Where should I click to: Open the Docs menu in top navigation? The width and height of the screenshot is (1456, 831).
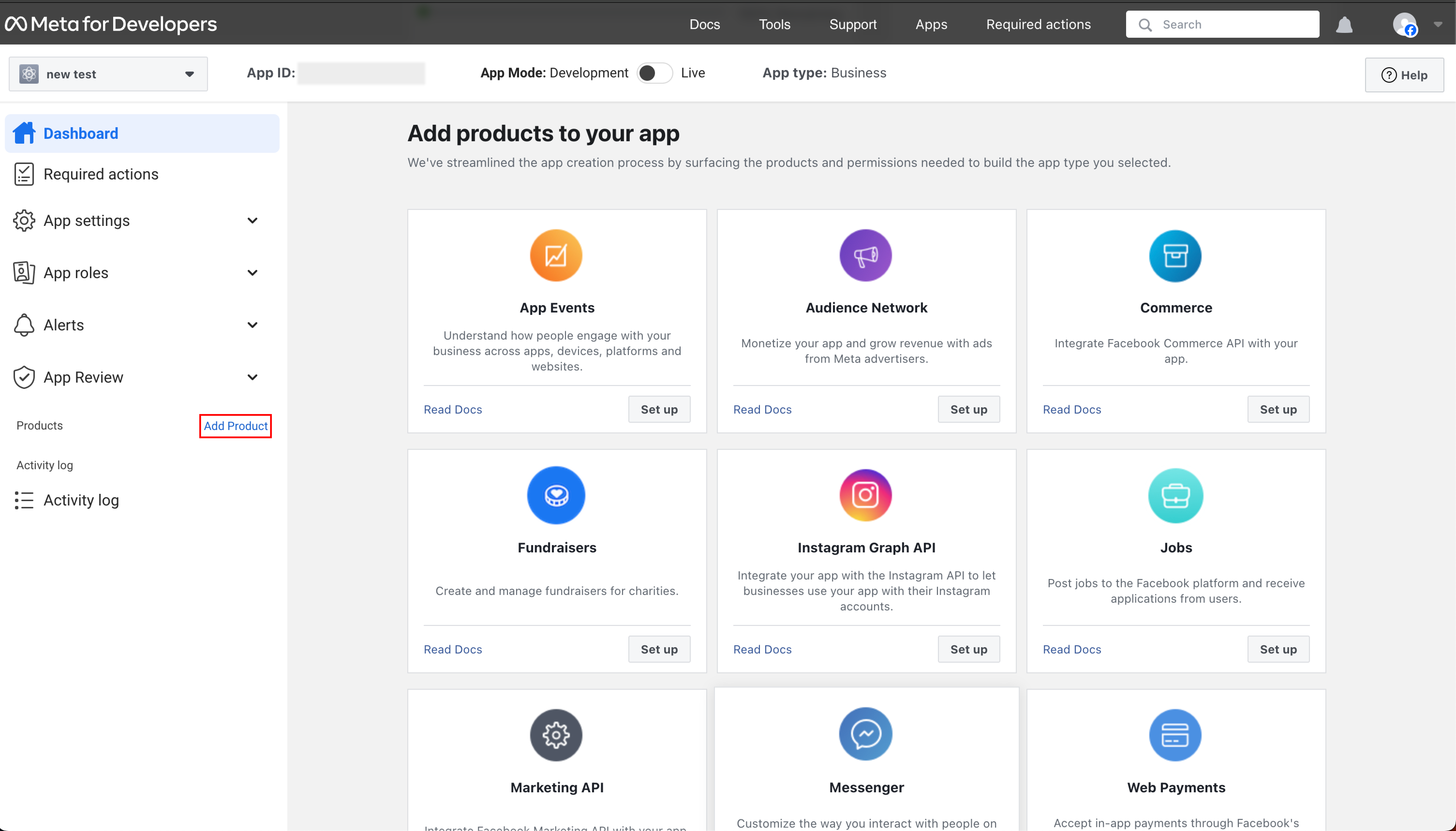tap(704, 24)
